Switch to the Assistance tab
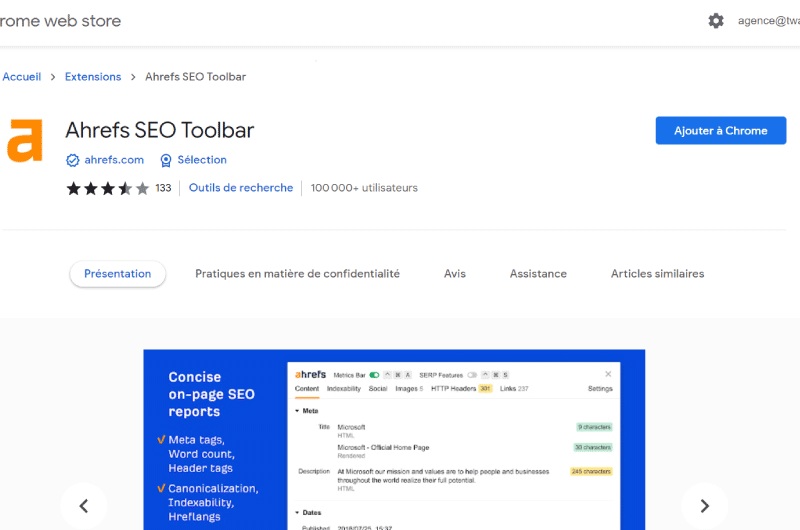The width and height of the screenshot is (800, 530). [538, 274]
